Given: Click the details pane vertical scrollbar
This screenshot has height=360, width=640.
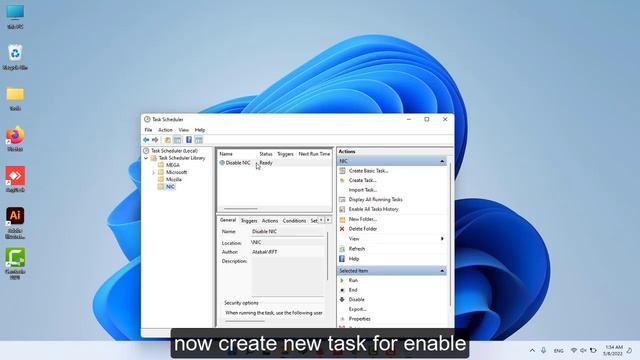Looking at the screenshot, I should click(327, 257).
